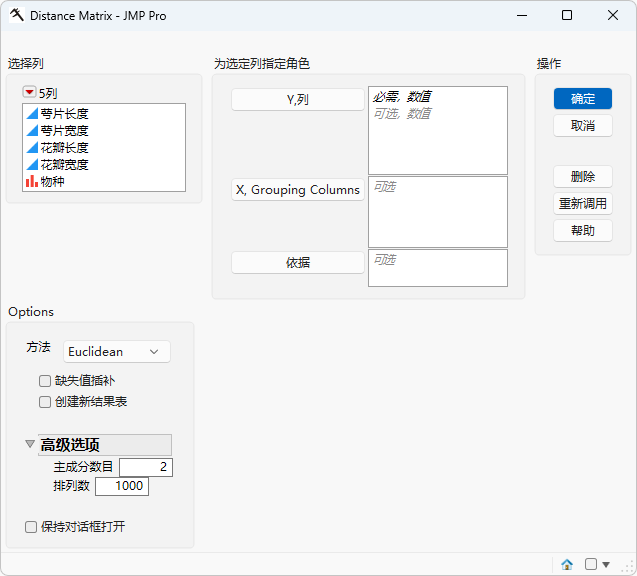Confirm with the 确定 button
This screenshot has width=637, height=576.
click(x=583, y=99)
